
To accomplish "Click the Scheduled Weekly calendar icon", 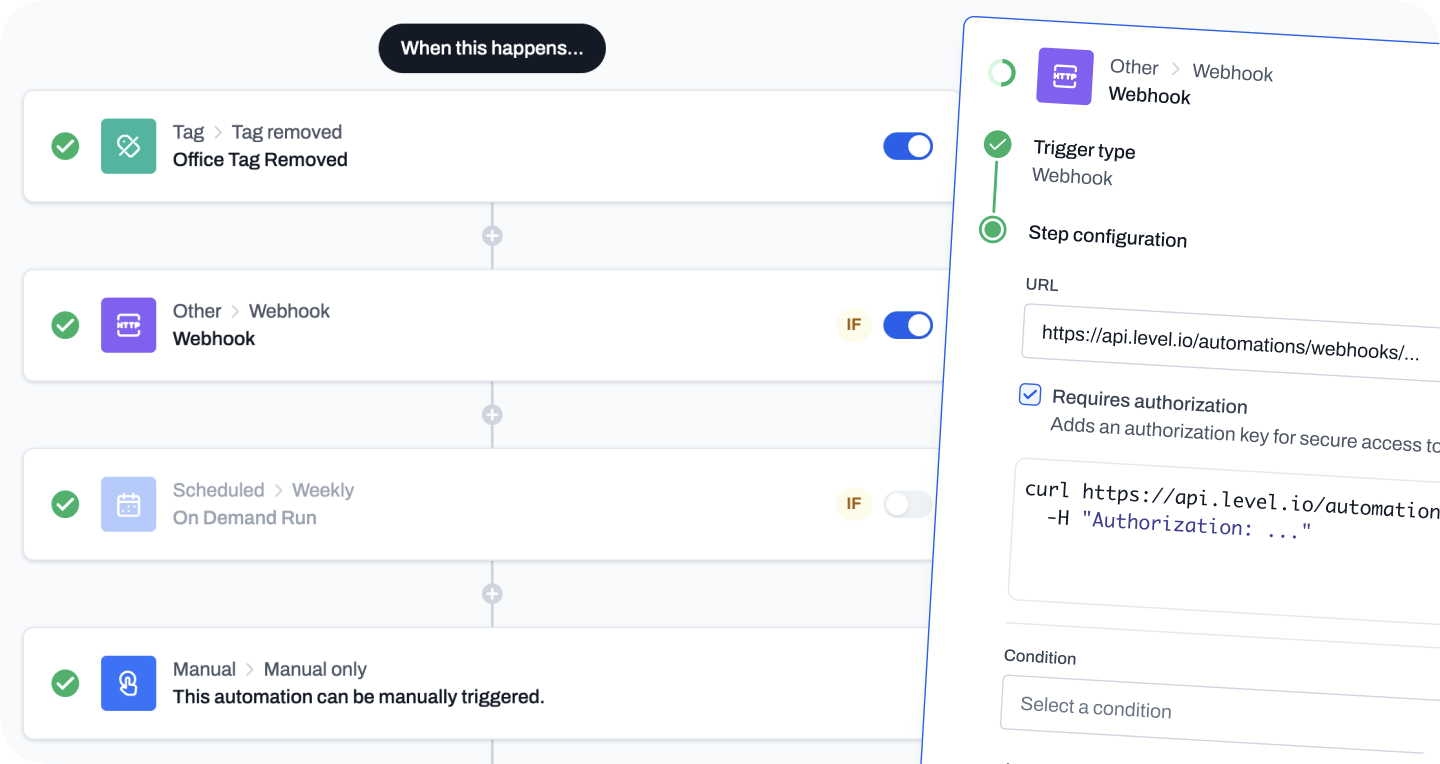I will (x=128, y=504).
